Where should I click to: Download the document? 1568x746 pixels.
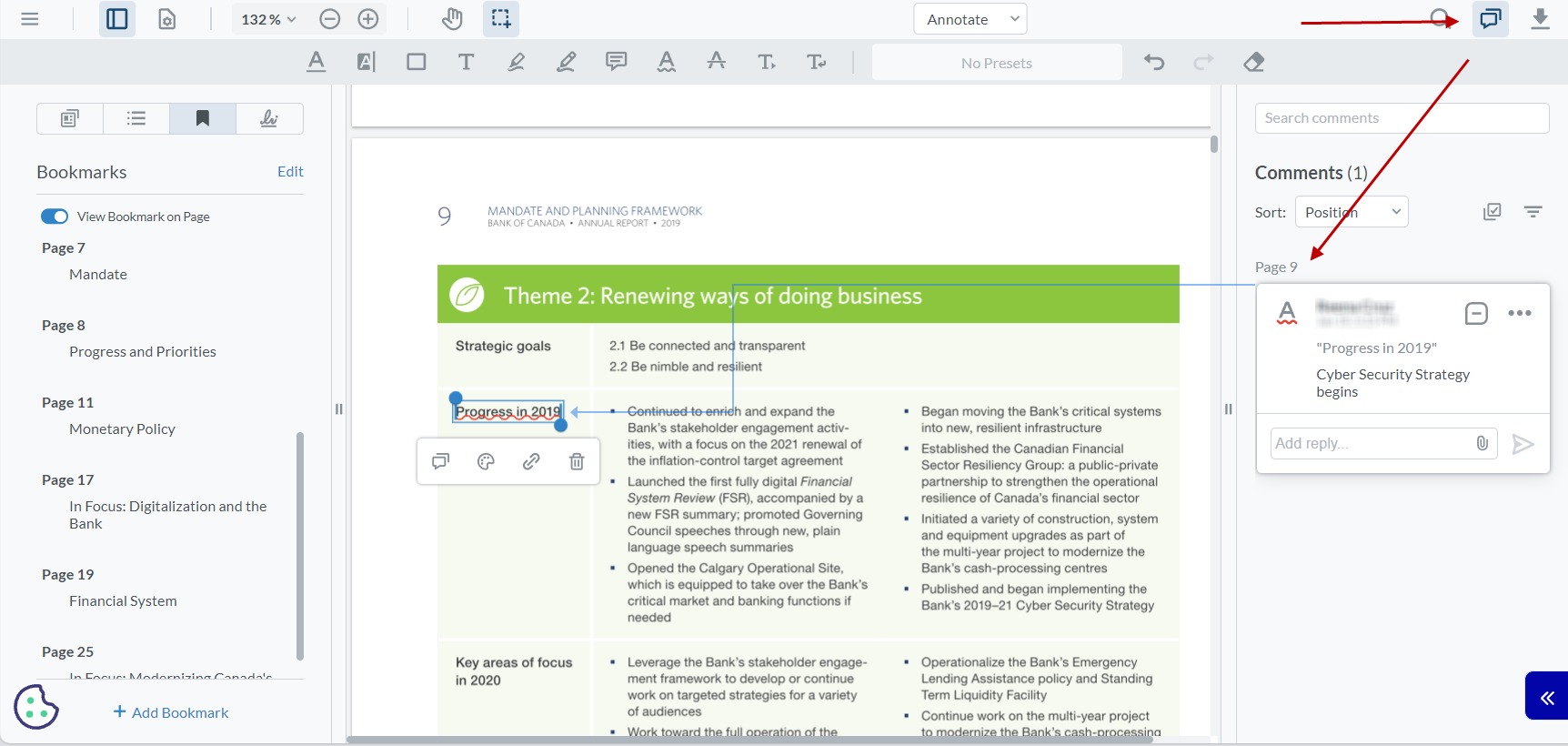click(1540, 19)
